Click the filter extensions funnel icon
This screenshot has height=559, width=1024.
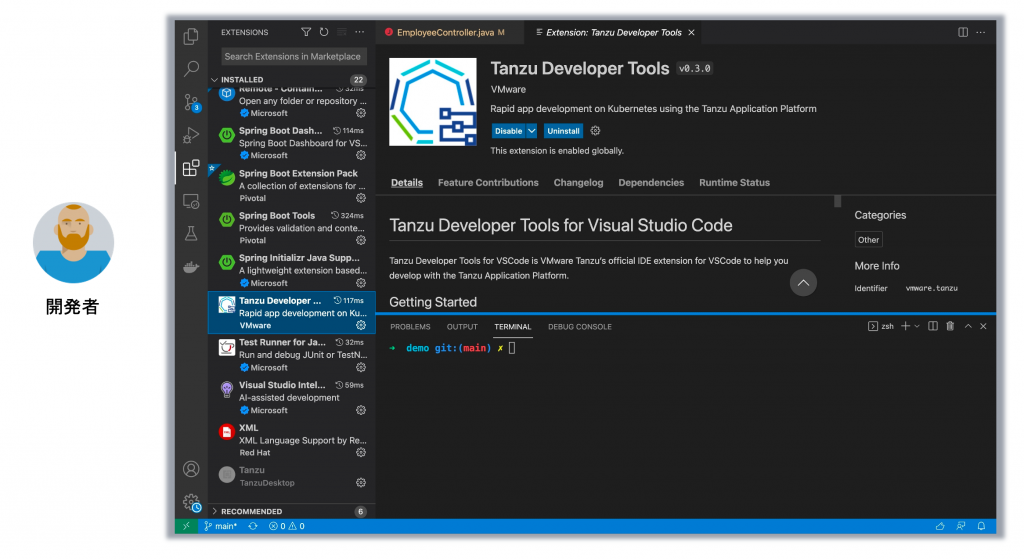[306, 32]
